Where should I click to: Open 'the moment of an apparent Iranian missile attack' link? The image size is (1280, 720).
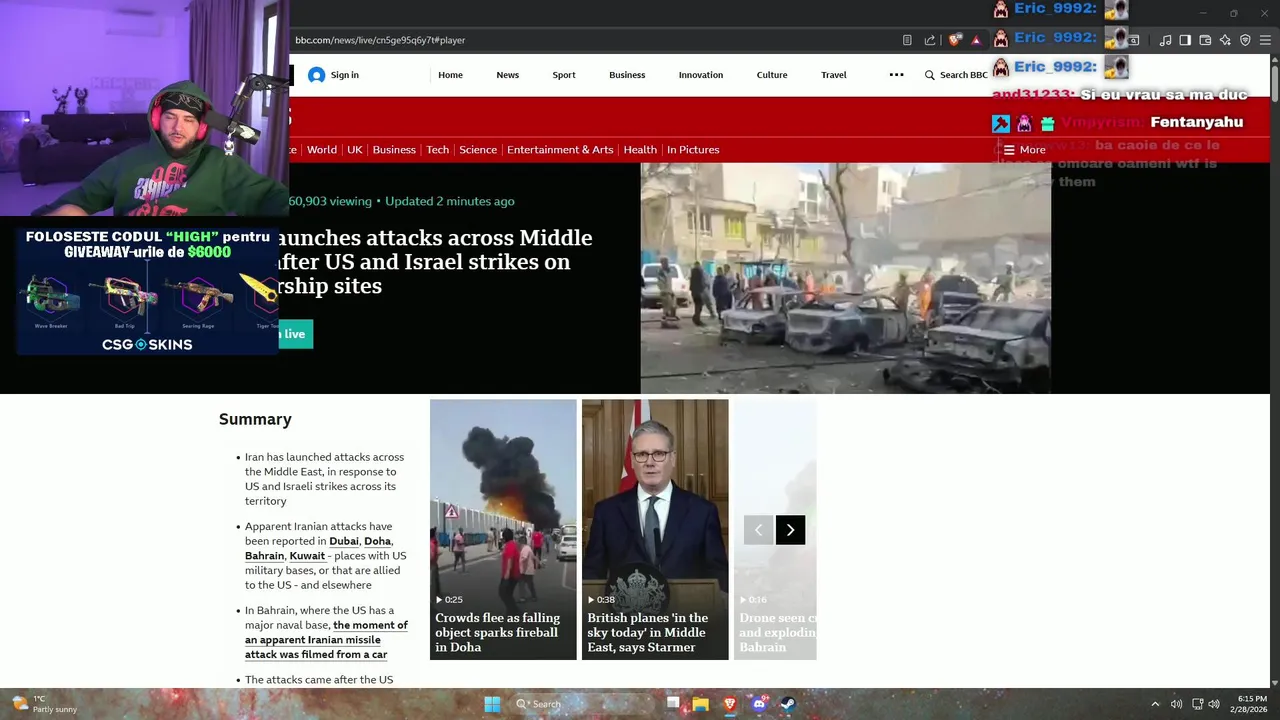[x=326, y=640]
